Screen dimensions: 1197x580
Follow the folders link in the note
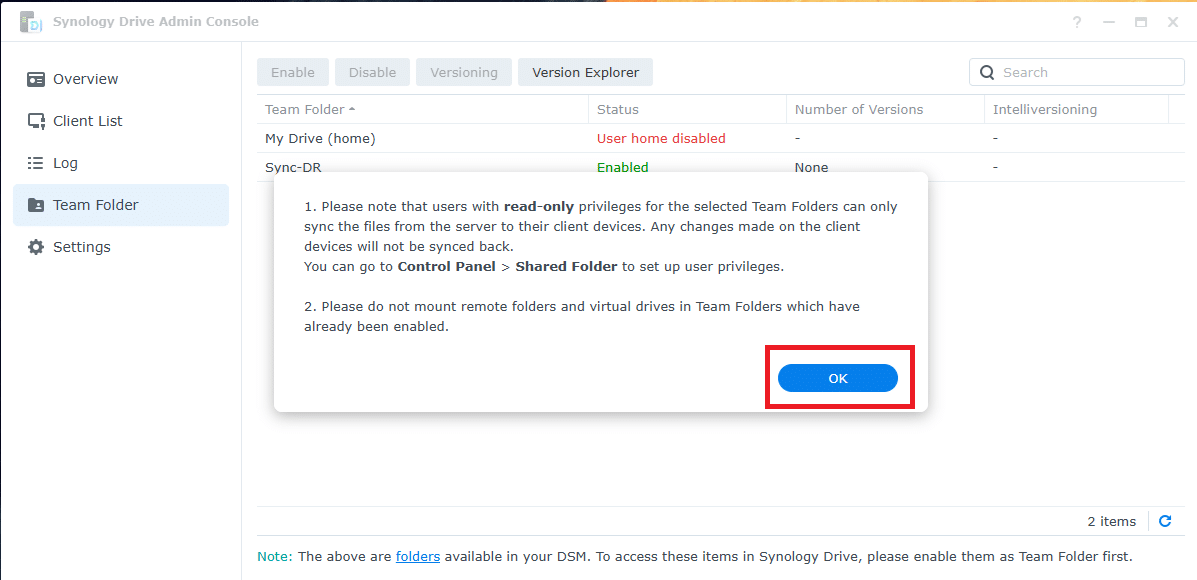[418, 556]
